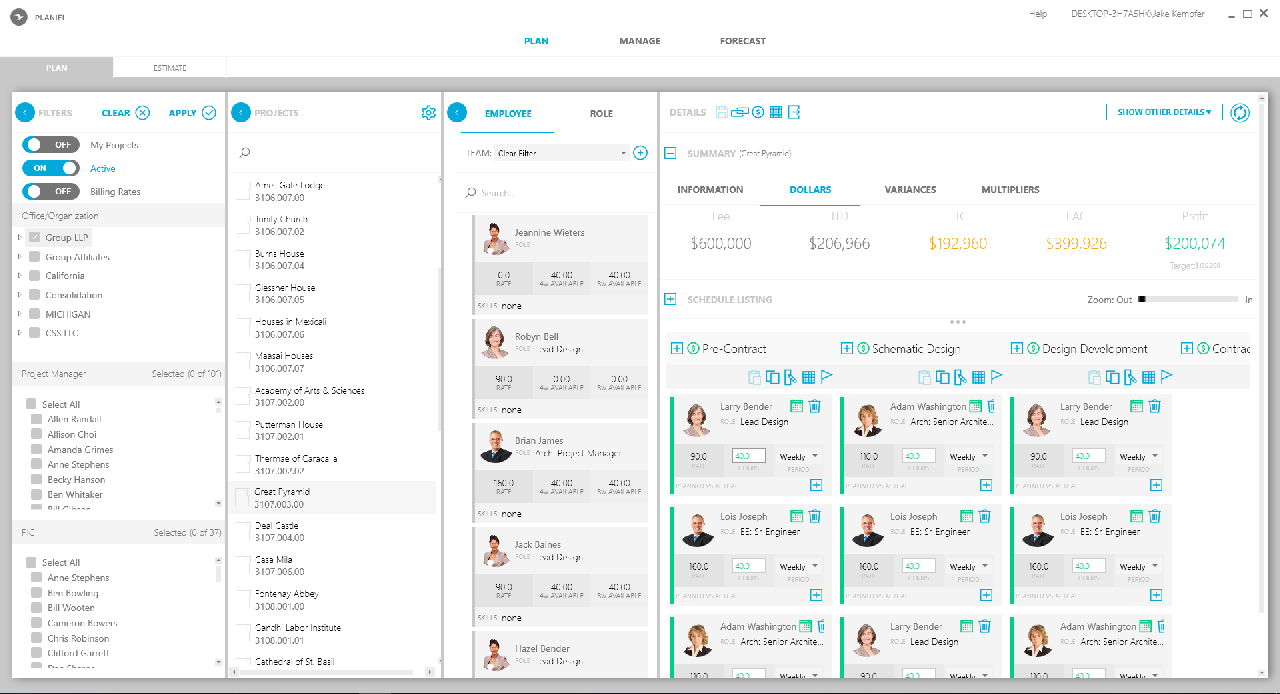Image resolution: width=1280 pixels, height=694 pixels.
Task: Open Projects panel settings gear
Action: (x=429, y=113)
